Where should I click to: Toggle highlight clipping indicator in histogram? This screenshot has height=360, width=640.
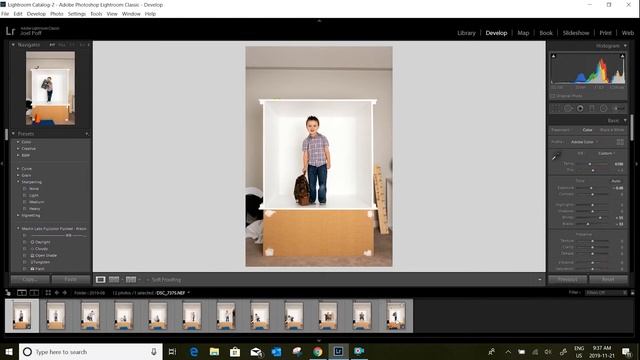(622, 56)
